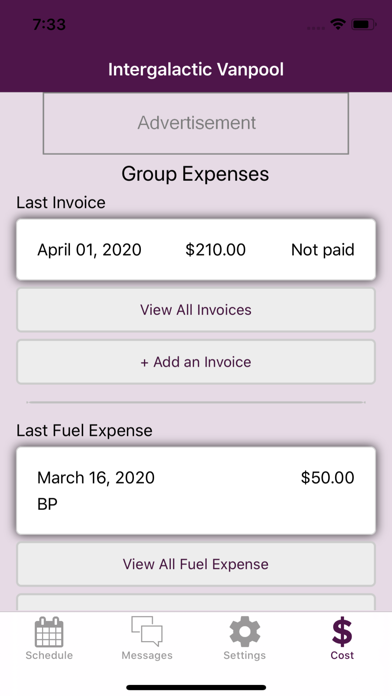Tap the Not paid status text
This screenshot has width=392, height=696.
point(323,249)
